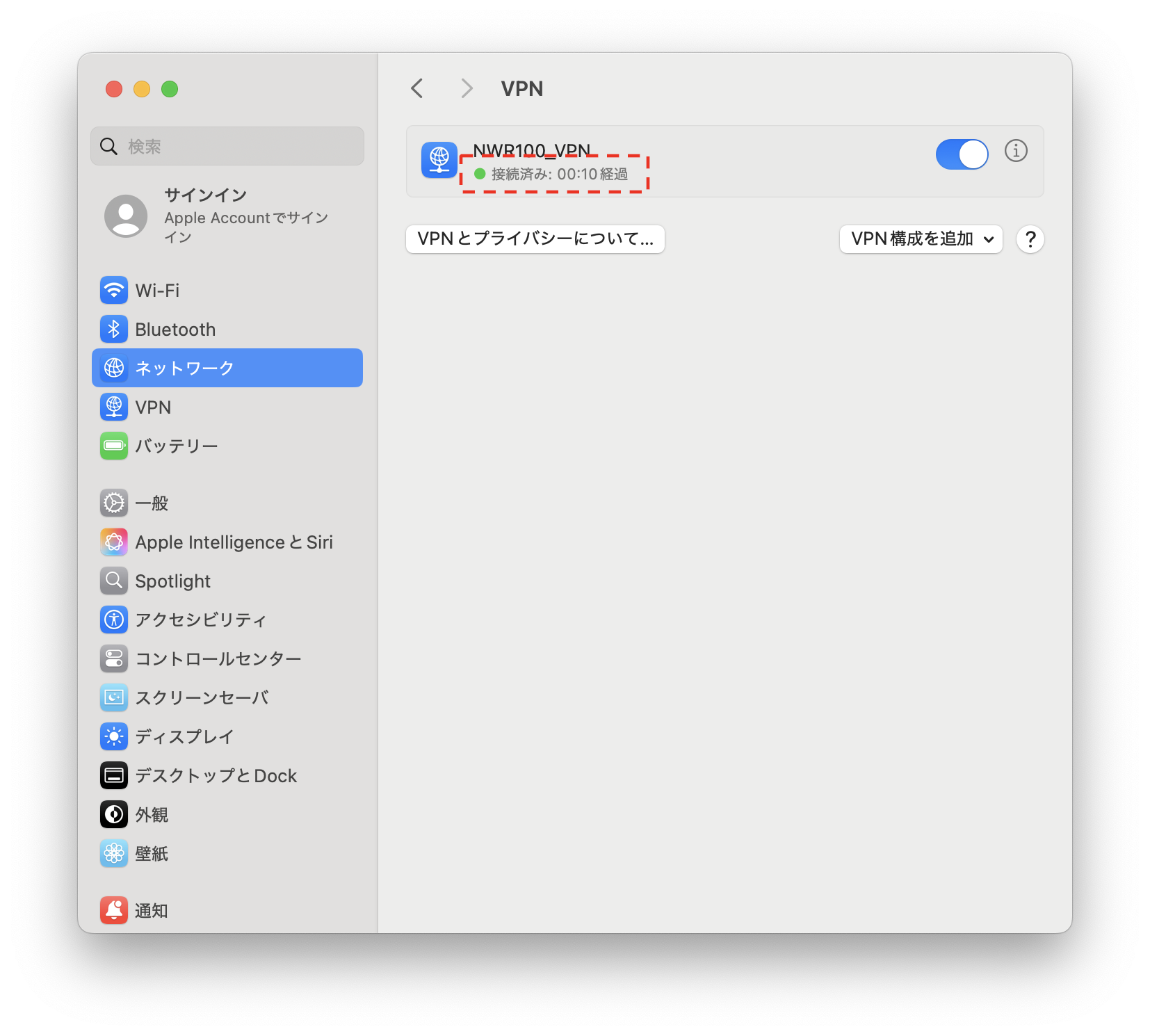This screenshot has height=1036, width=1150.
Task: Open VPN とプライバシーについて information
Action: [535, 239]
